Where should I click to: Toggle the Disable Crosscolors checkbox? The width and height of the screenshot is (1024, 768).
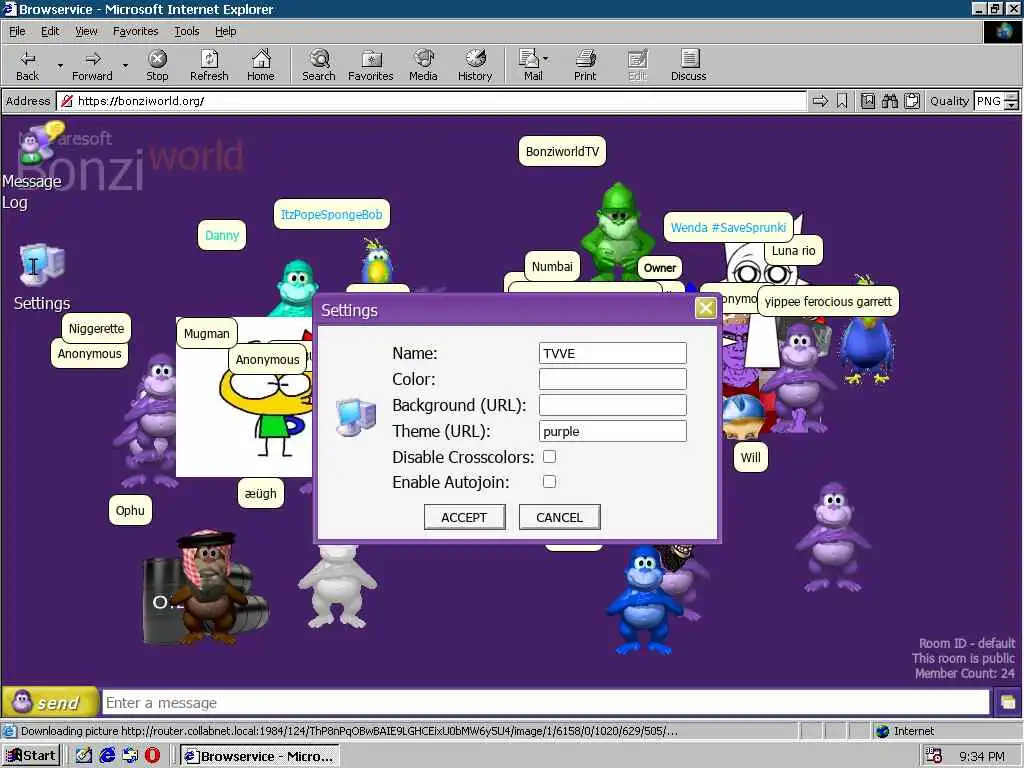[549, 456]
